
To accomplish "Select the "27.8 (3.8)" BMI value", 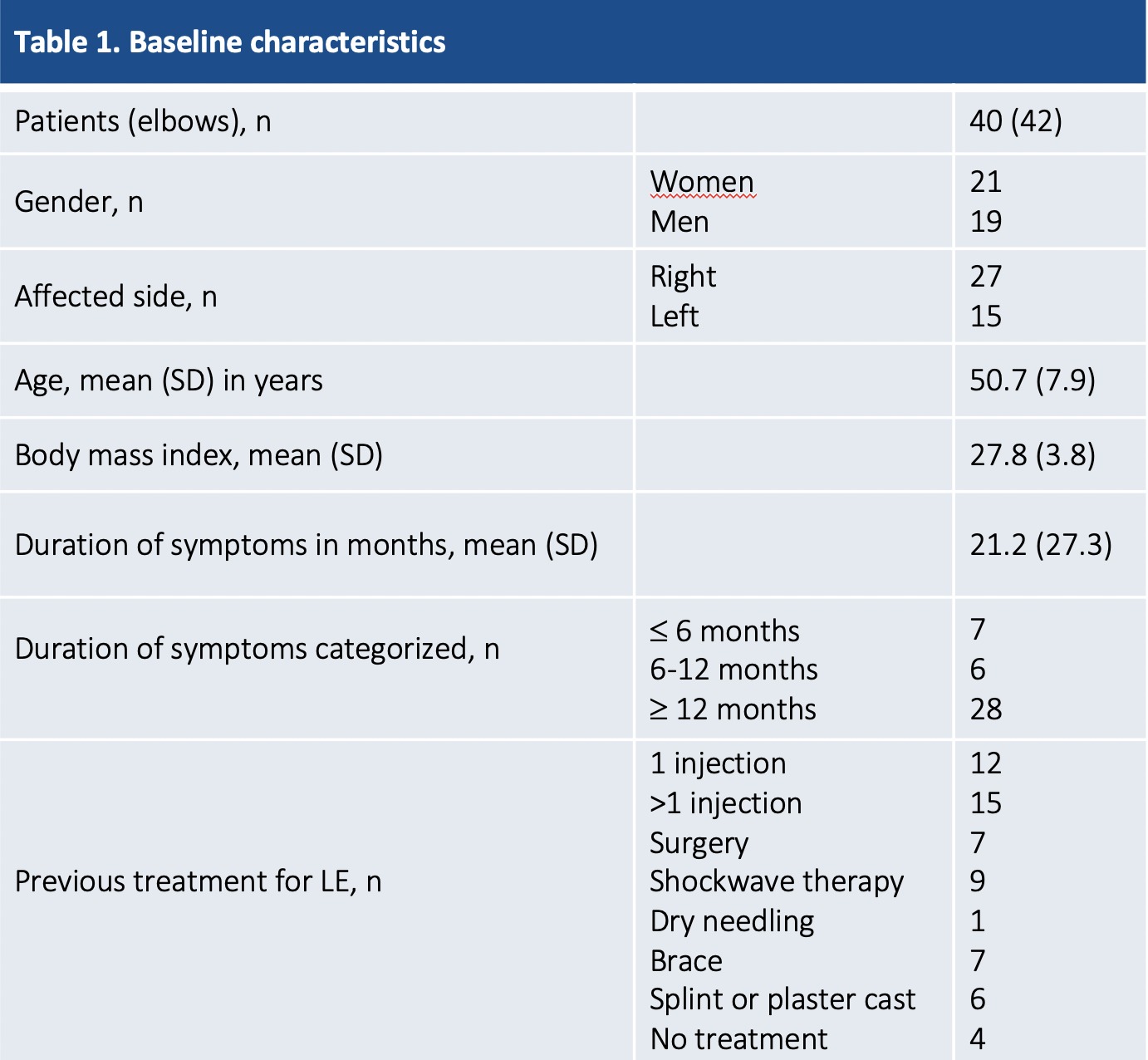I will (x=1032, y=455).
